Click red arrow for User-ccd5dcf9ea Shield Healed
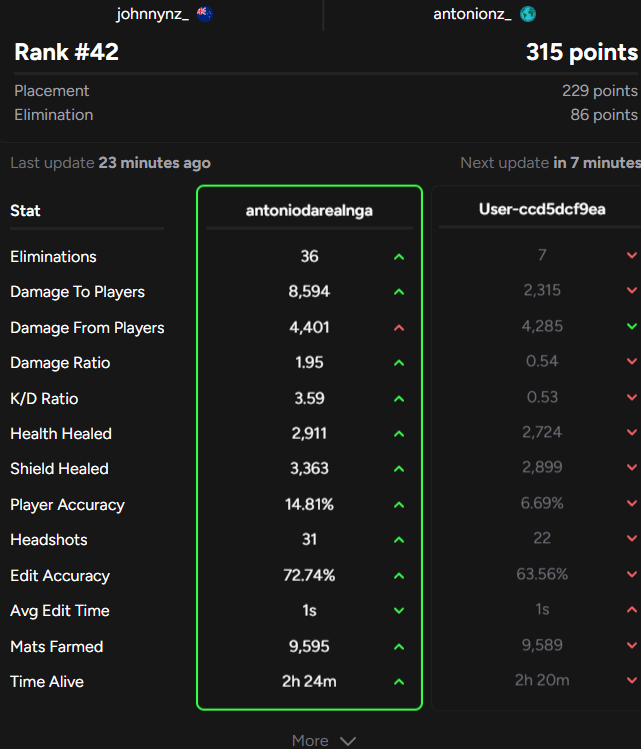This screenshot has height=749, width=641. (632, 468)
